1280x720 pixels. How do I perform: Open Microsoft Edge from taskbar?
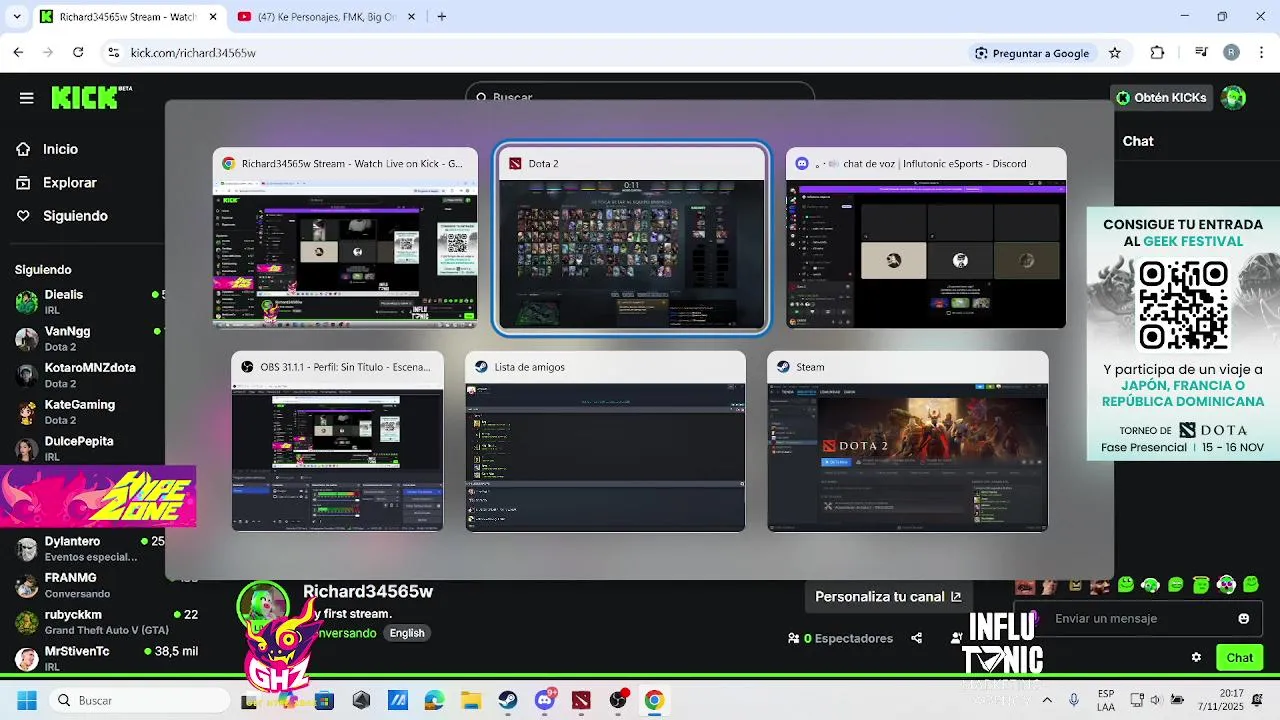[434, 700]
